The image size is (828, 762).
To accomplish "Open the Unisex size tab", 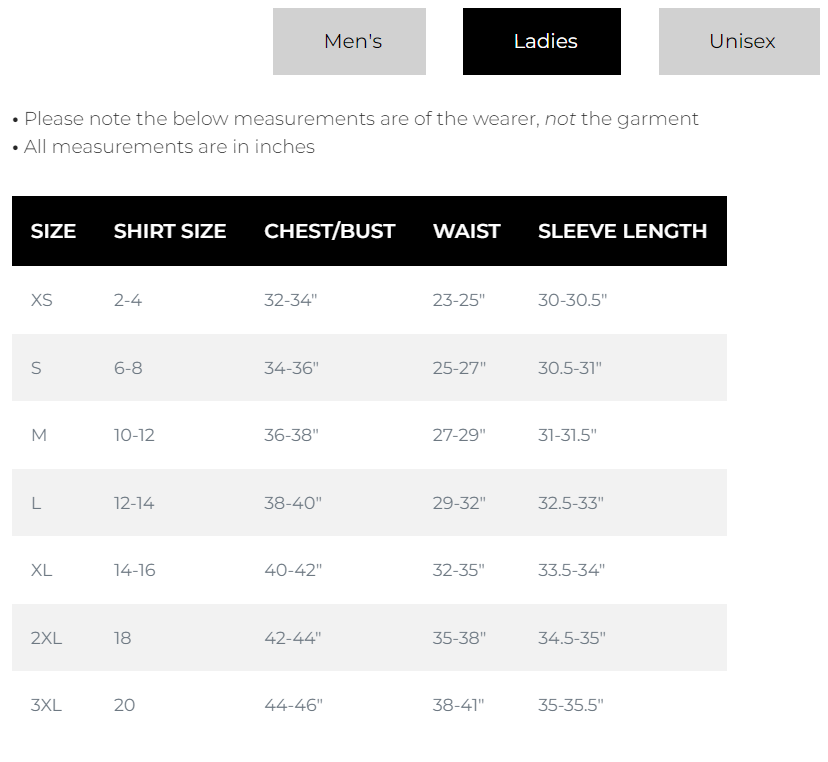I will (740, 41).
